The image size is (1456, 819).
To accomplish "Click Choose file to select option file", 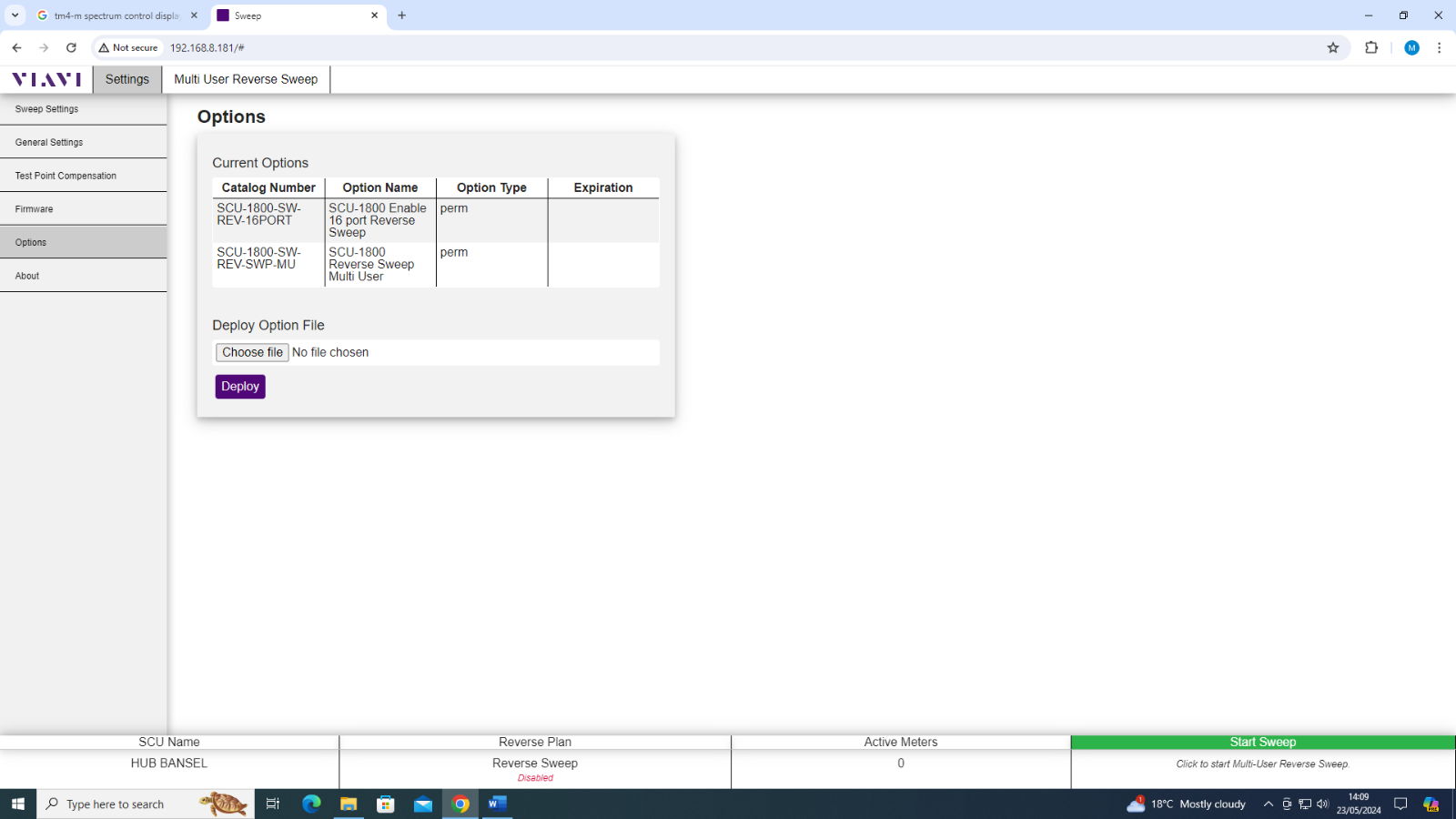I will 252,352.
